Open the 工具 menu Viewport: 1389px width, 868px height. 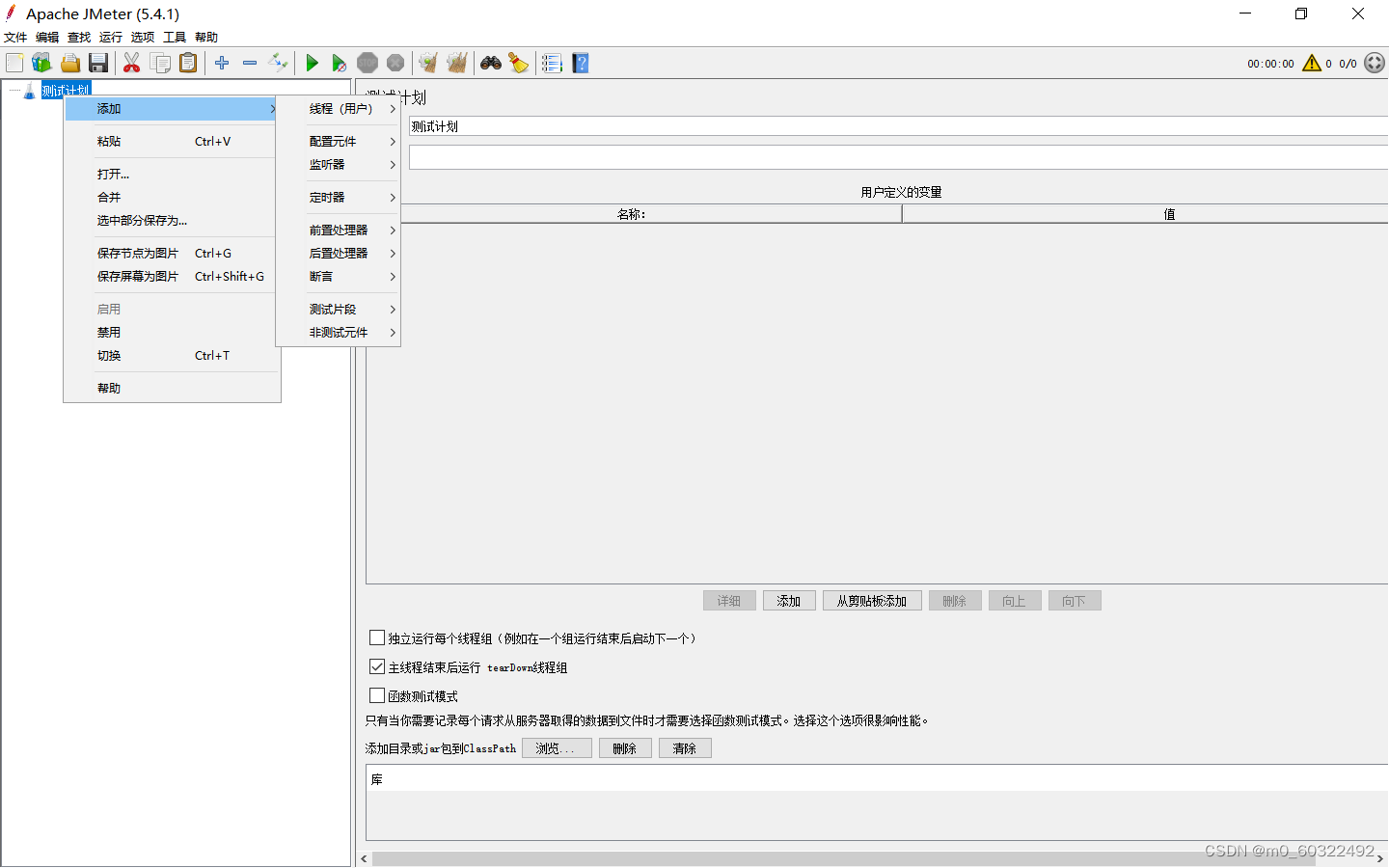pos(175,38)
